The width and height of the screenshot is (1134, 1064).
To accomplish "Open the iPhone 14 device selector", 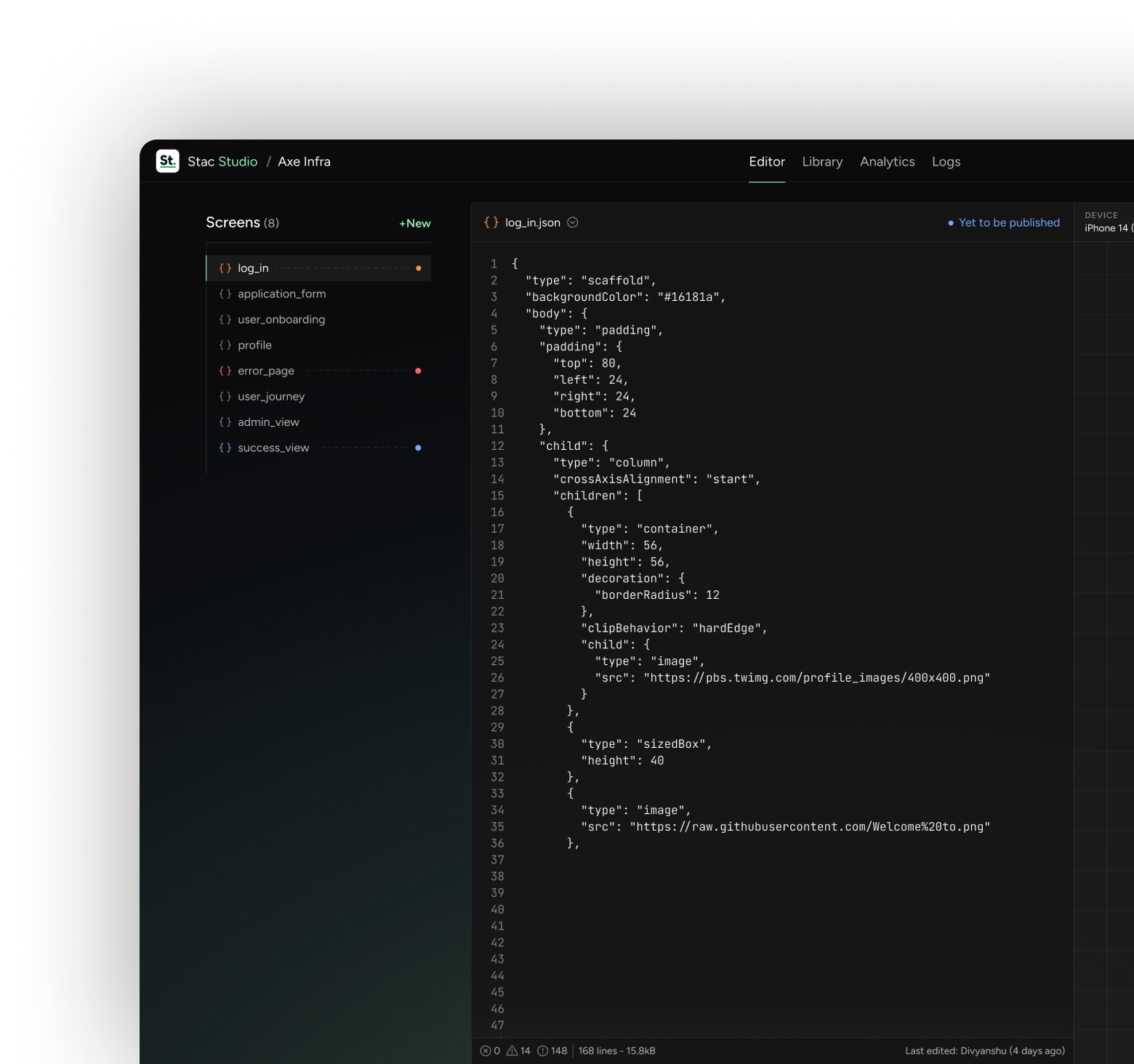I will (x=1105, y=227).
